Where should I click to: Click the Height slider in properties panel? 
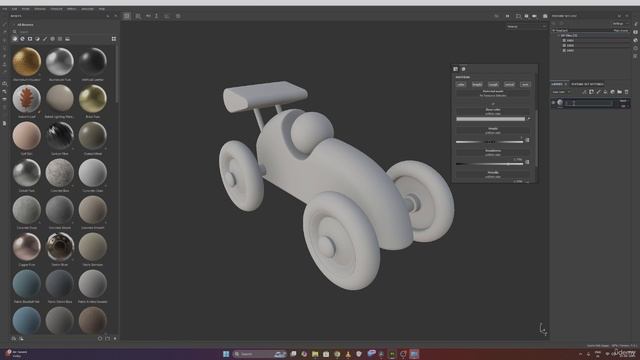coord(489,142)
